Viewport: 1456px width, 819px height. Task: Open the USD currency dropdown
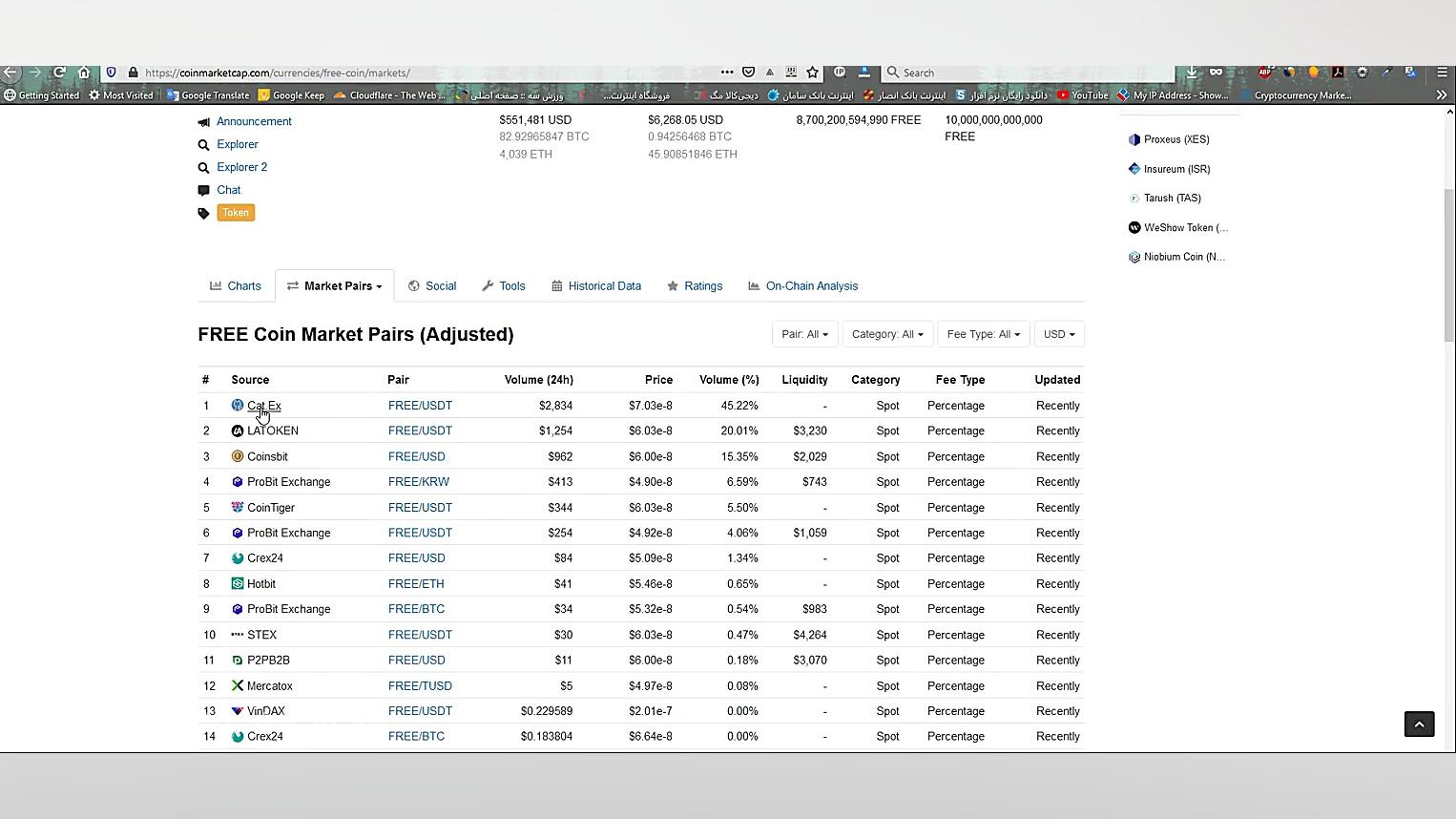tap(1059, 334)
